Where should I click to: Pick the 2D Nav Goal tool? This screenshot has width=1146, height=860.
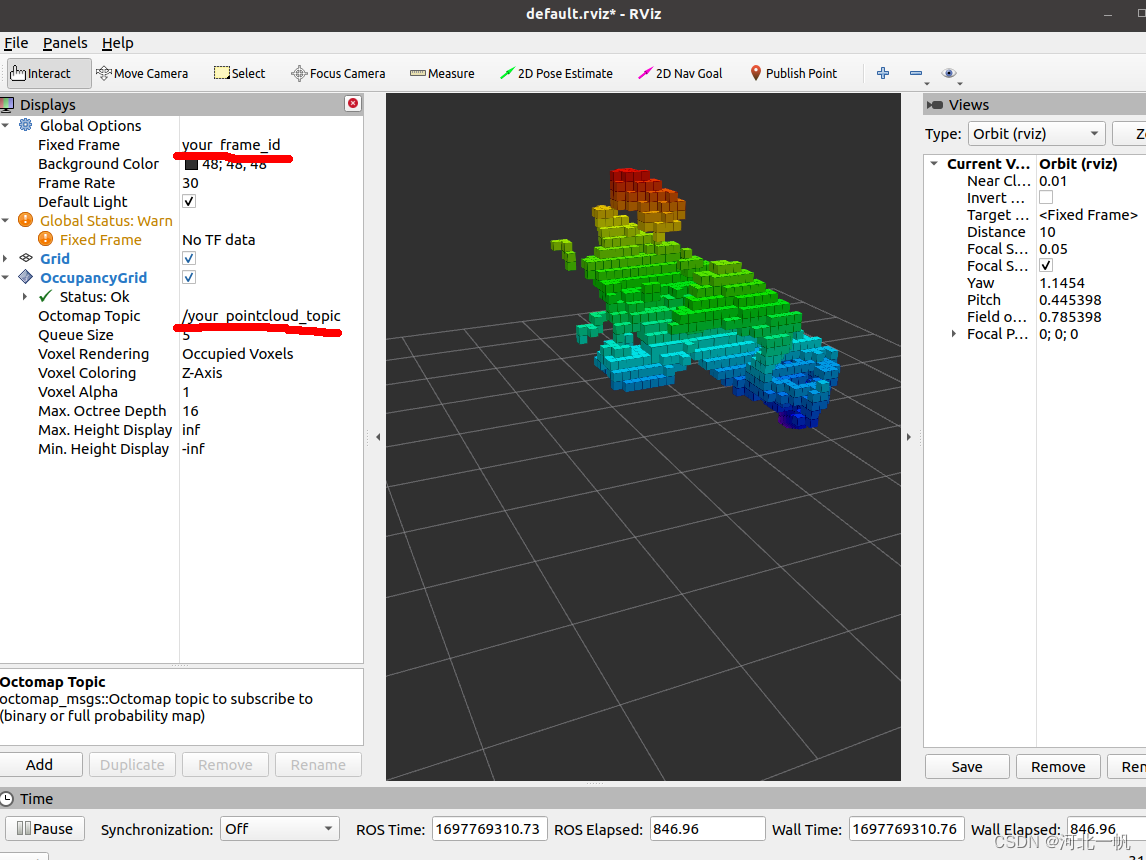point(680,73)
